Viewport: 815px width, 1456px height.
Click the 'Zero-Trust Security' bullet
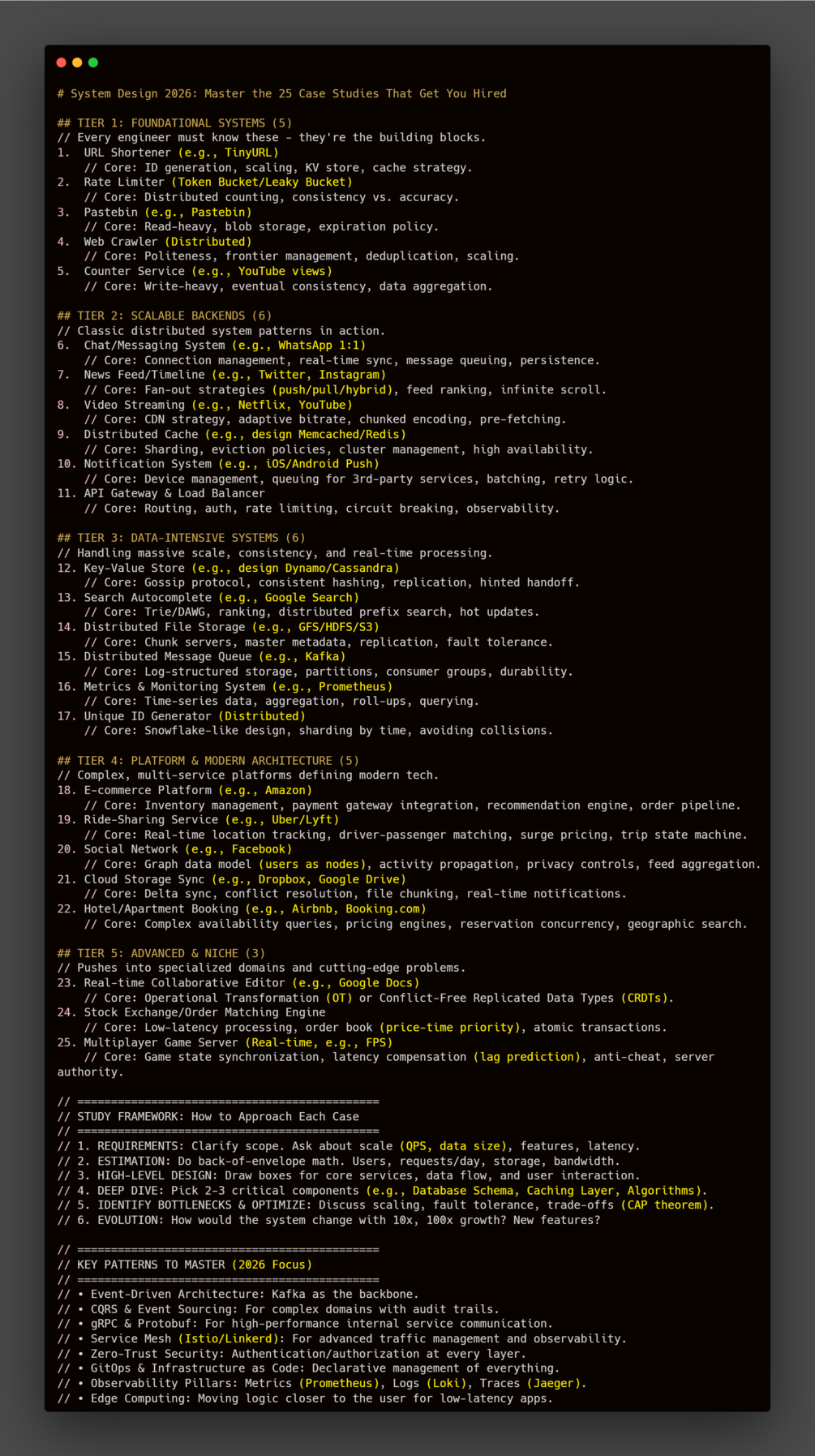point(292,1355)
